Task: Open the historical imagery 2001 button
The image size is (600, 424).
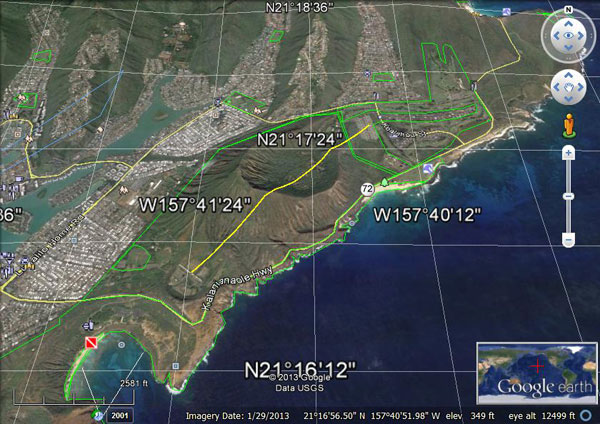Action: pos(118,414)
